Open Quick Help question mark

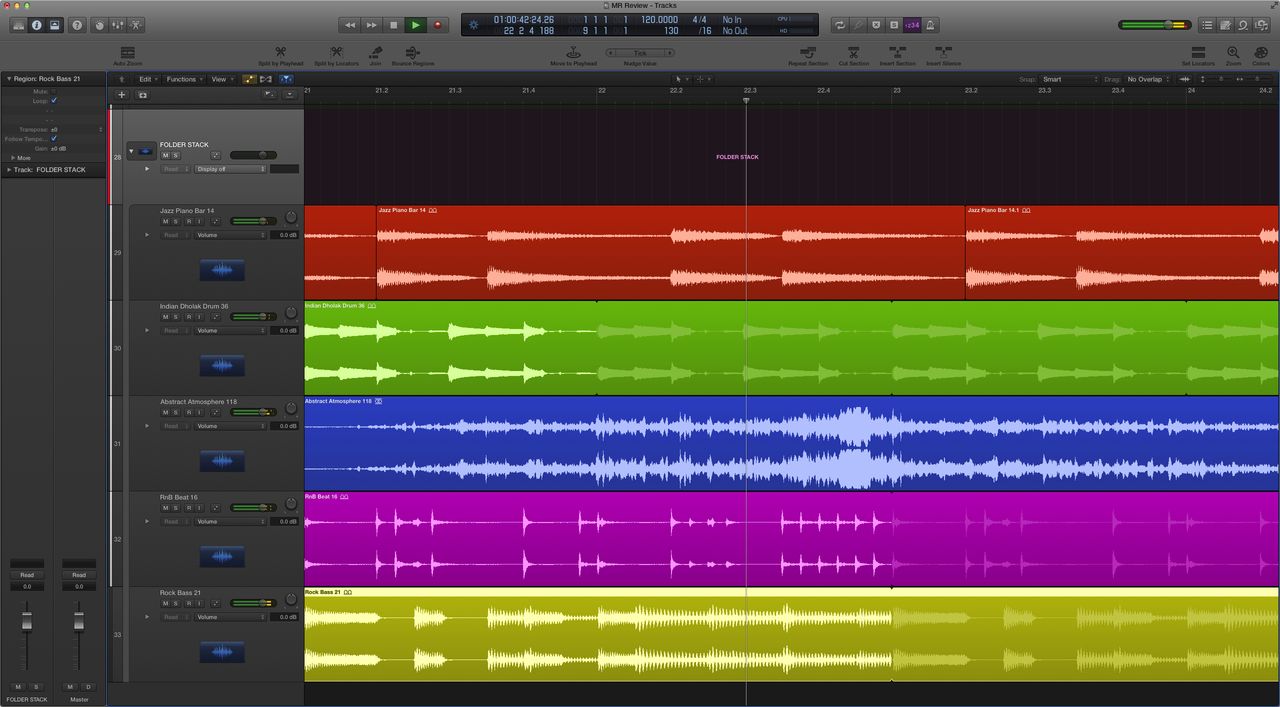[77, 24]
